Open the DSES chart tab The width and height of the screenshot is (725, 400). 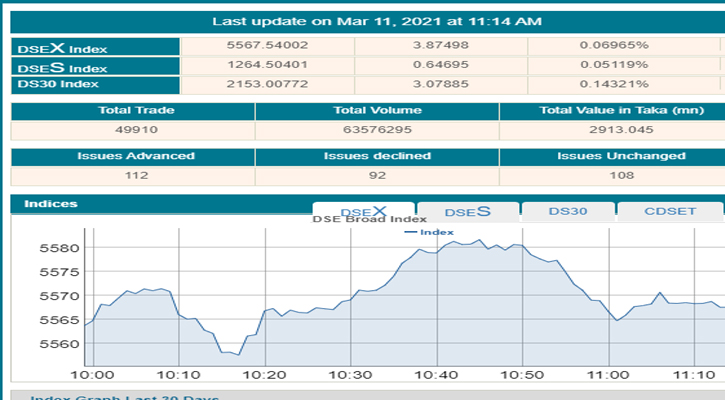point(467,211)
